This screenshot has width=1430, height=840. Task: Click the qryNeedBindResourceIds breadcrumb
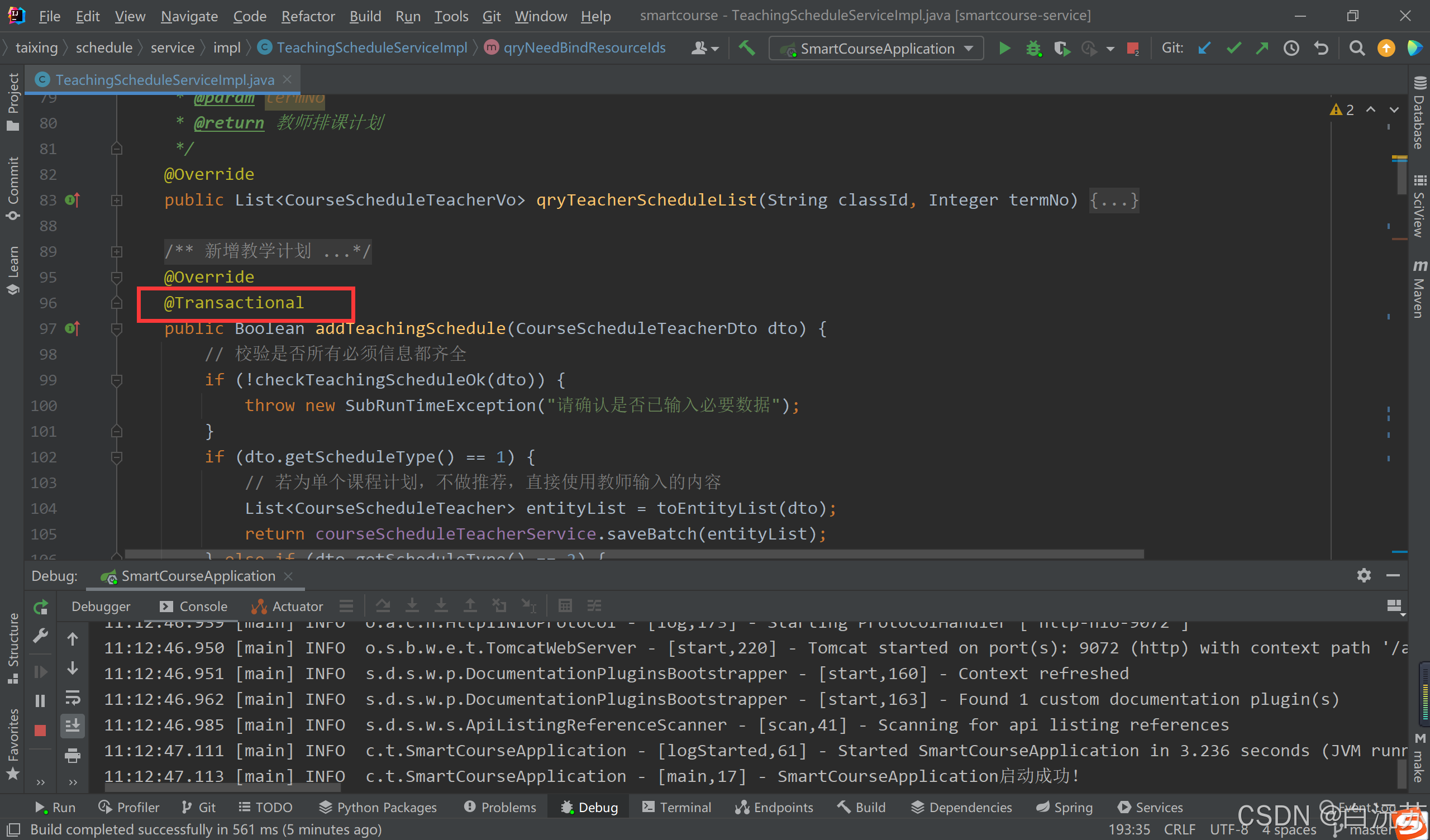[584, 47]
